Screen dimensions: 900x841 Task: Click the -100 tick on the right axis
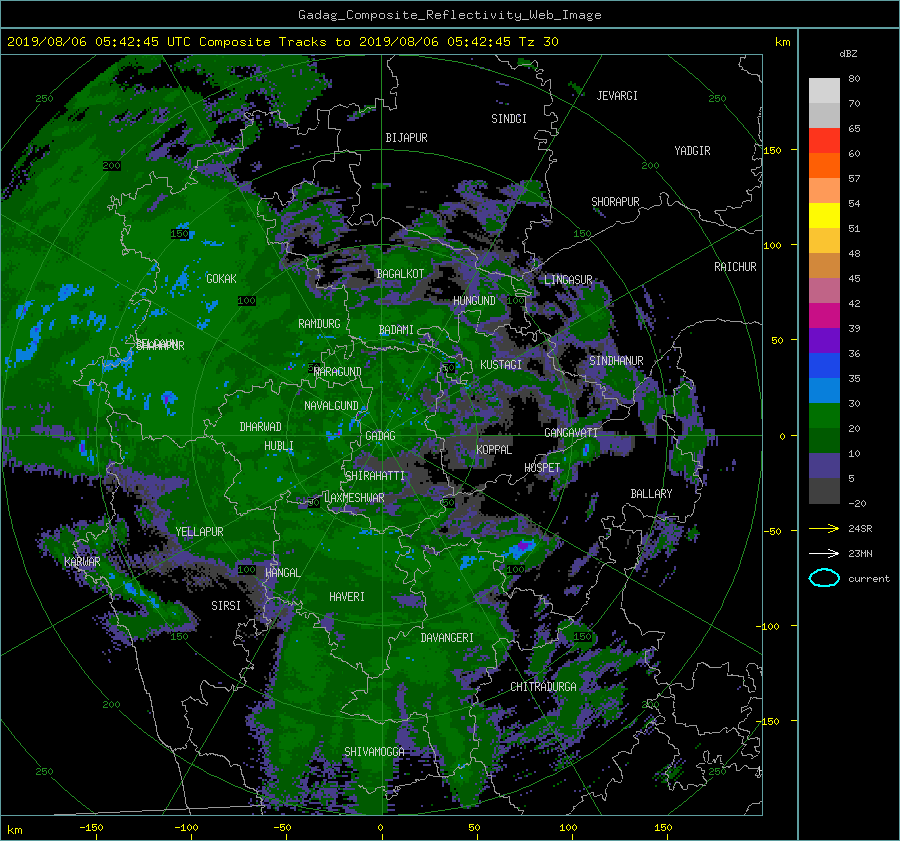(x=768, y=626)
